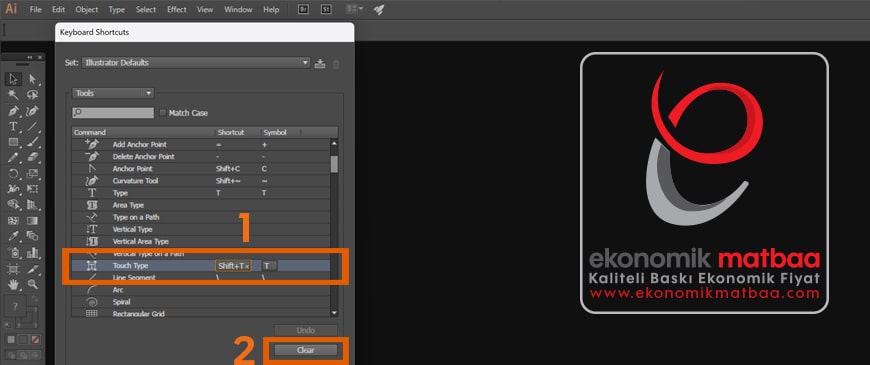Open the Set Illustrator Defaults dropdown
Viewport: 870px width, 365px height.
pos(196,63)
